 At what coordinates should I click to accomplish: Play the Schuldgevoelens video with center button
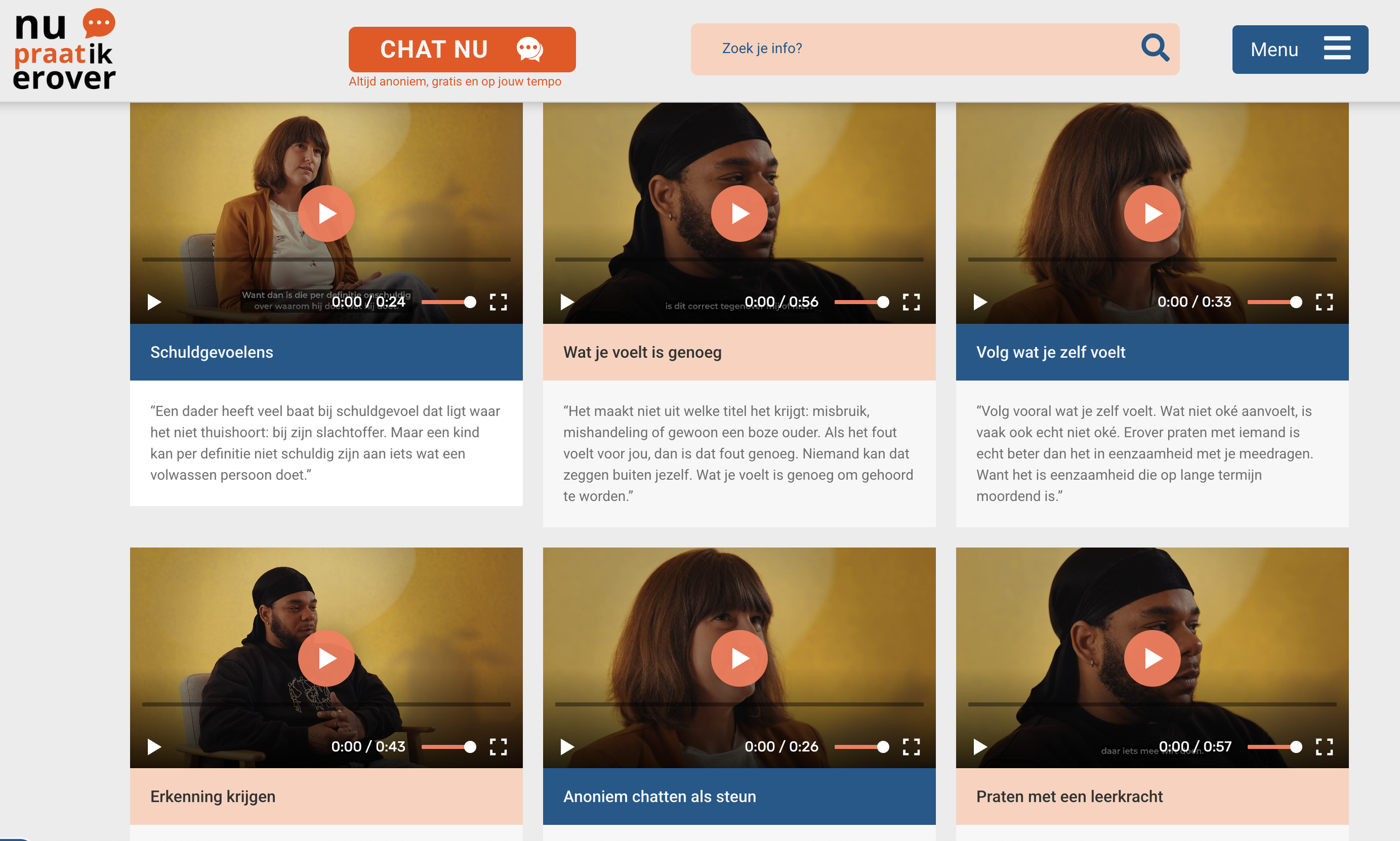[326, 214]
